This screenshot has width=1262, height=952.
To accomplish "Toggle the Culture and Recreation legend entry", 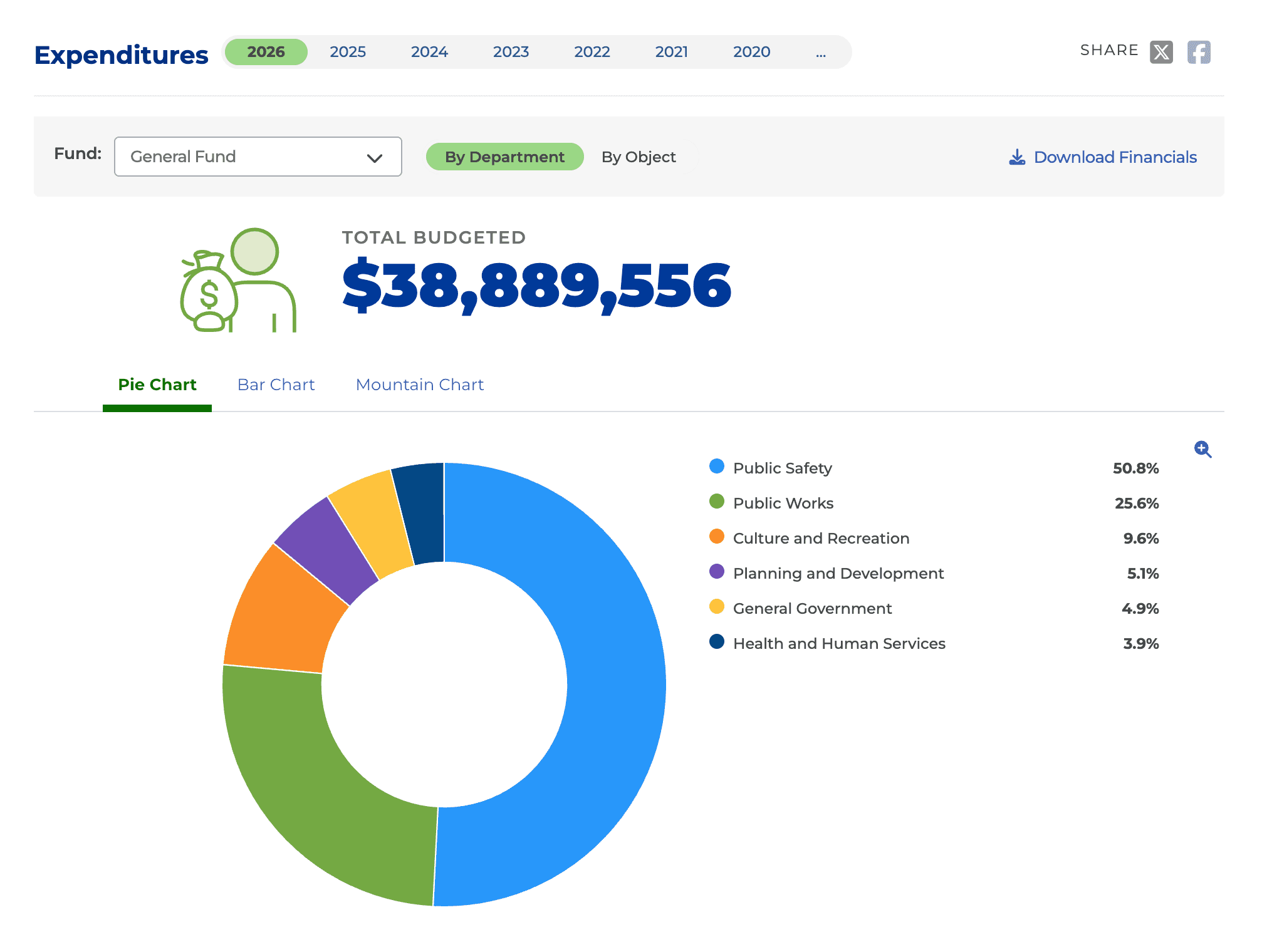I will (x=821, y=537).
